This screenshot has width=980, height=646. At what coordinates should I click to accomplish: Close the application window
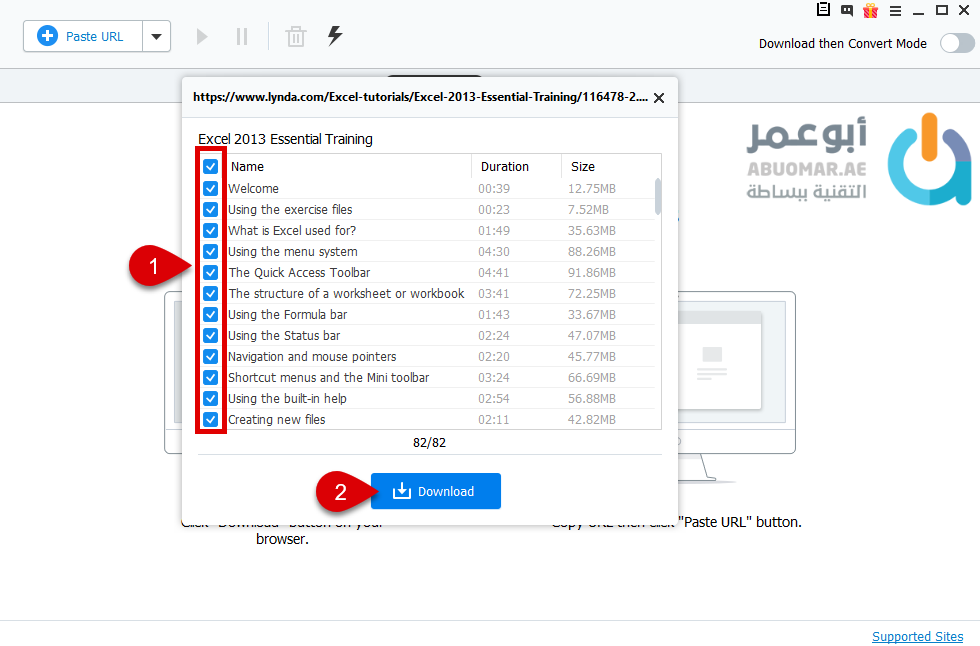coord(964,9)
